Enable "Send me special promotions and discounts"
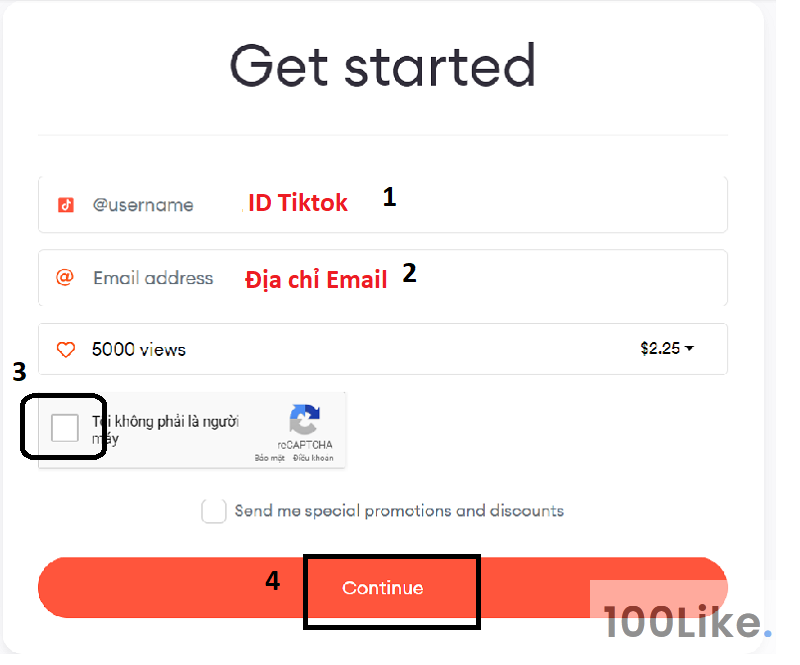Image resolution: width=800 pixels, height=665 pixels. pyautogui.click(x=214, y=511)
